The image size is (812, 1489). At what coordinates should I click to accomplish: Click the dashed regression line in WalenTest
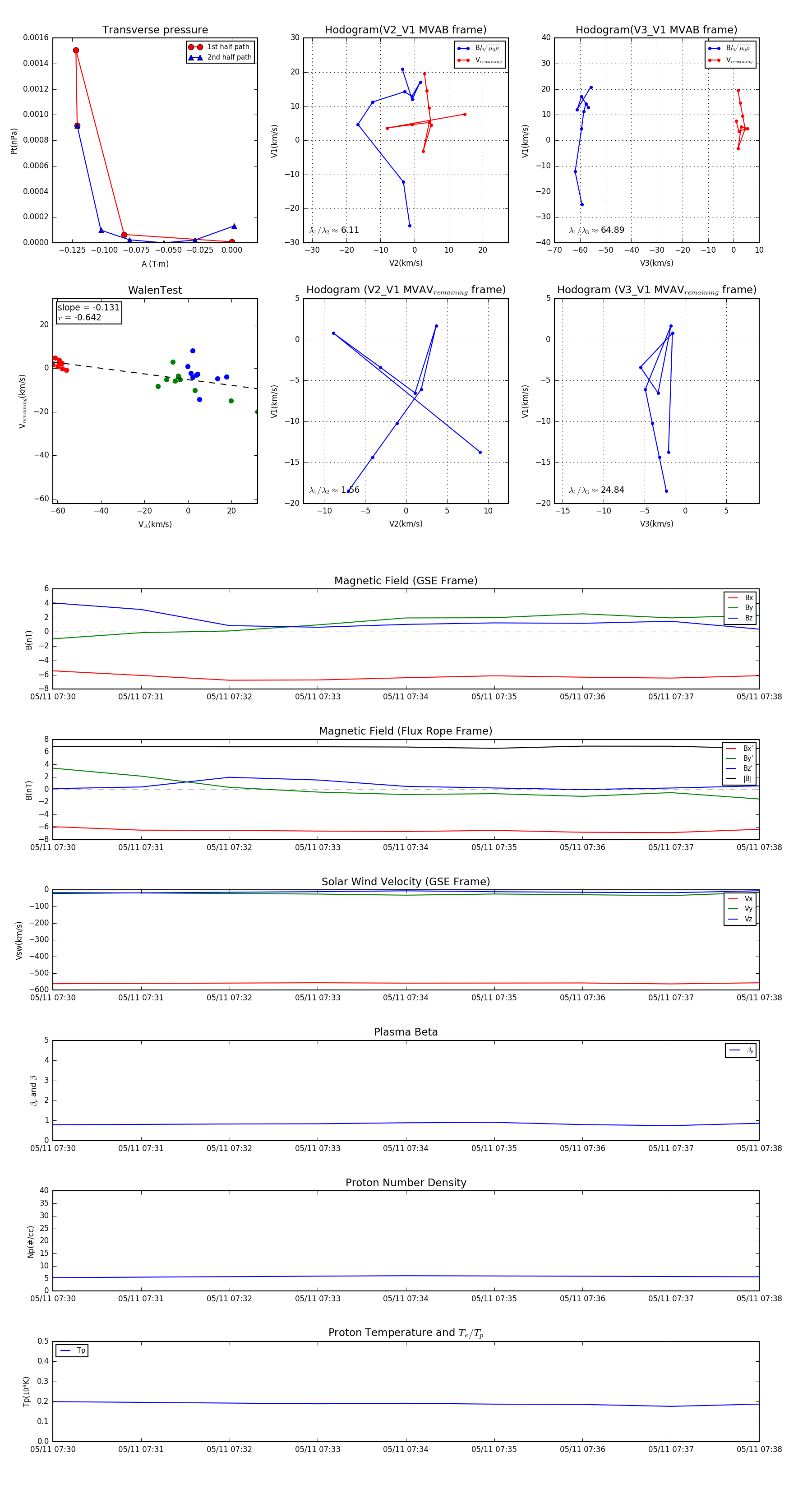click(155, 375)
